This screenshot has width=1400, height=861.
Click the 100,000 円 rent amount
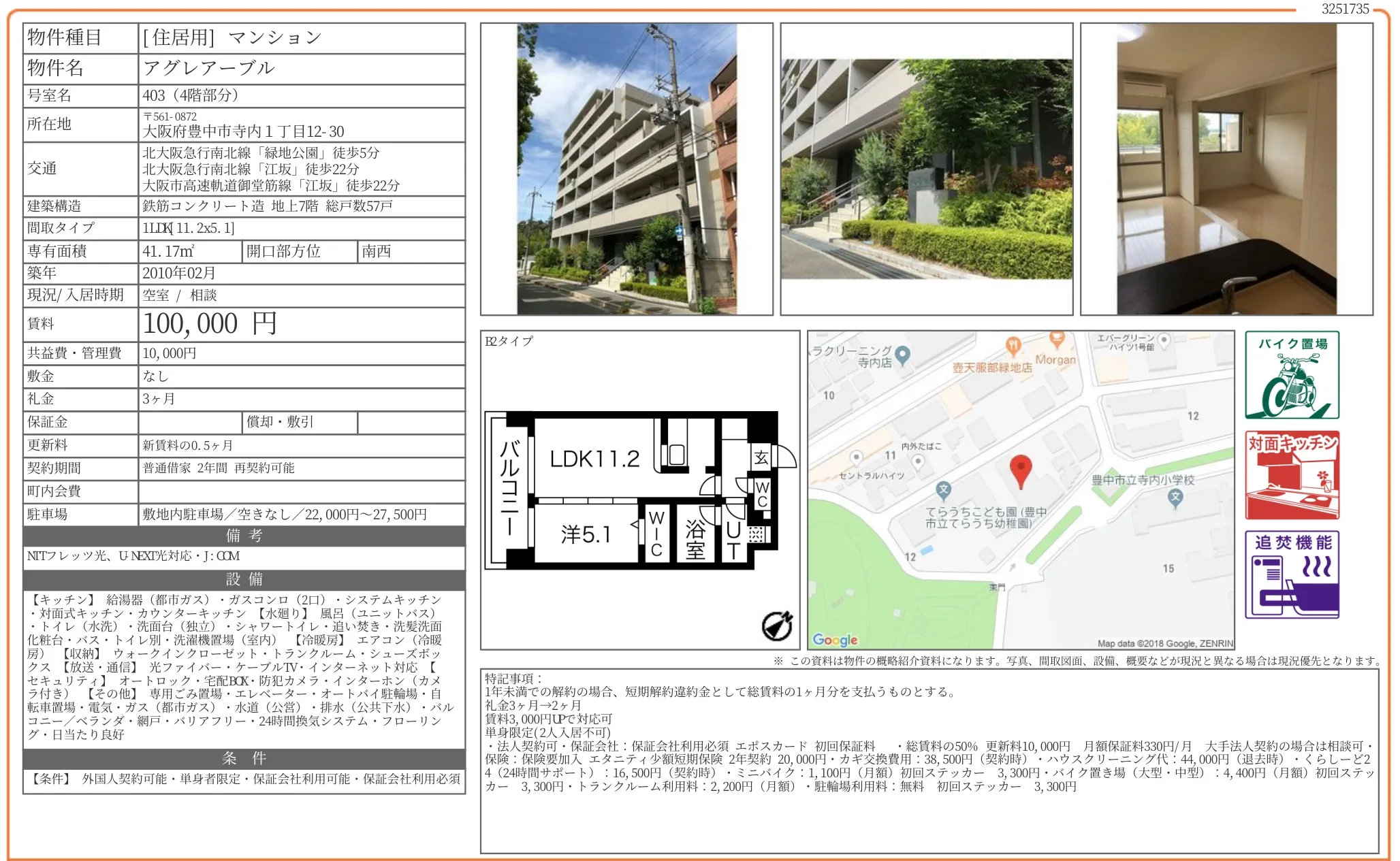[x=210, y=324]
